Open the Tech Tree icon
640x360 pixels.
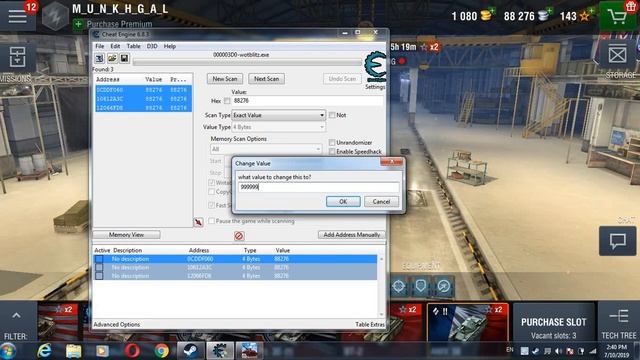[619, 317]
